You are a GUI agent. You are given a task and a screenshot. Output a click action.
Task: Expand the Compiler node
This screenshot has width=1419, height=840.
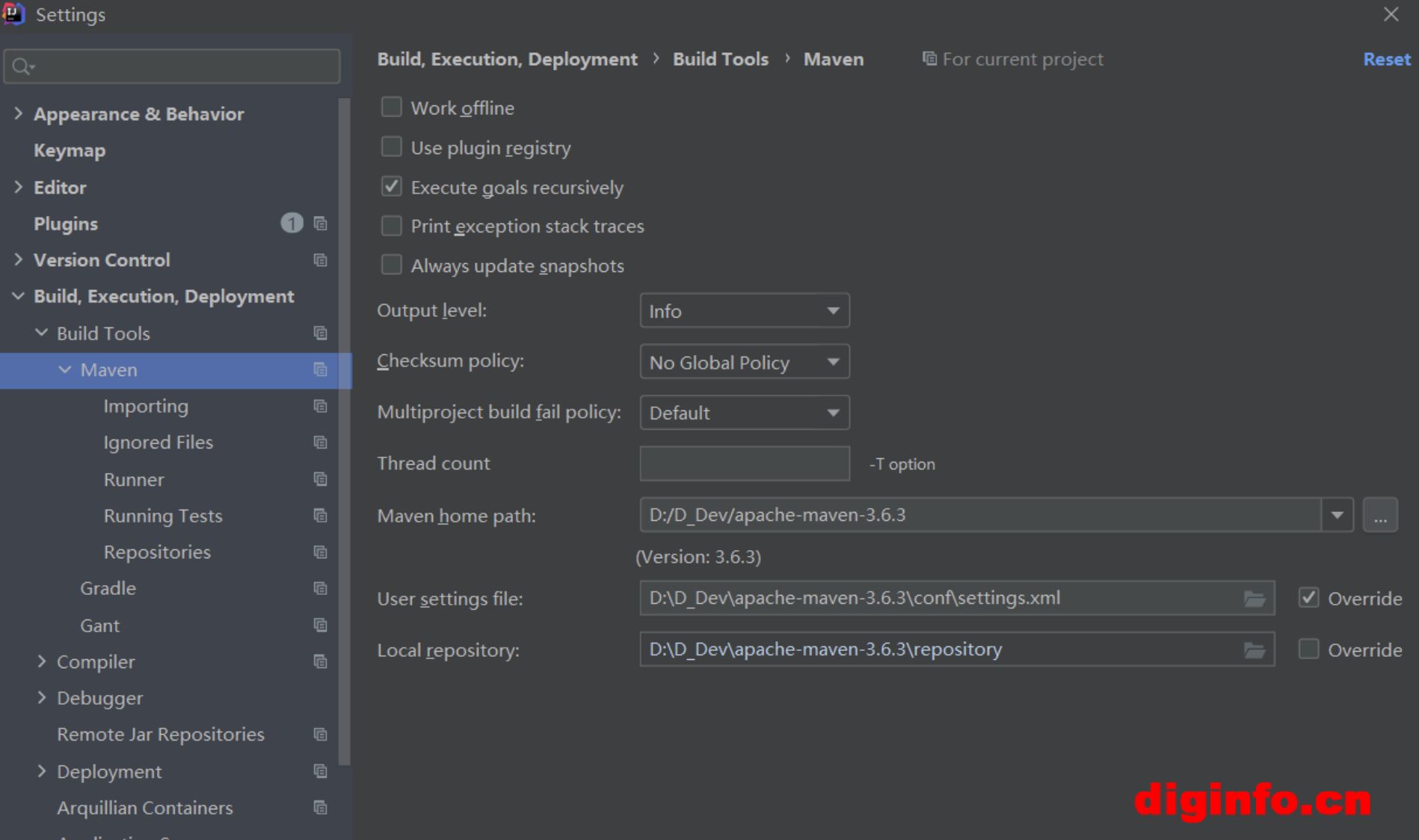click(x=42, y=661)
